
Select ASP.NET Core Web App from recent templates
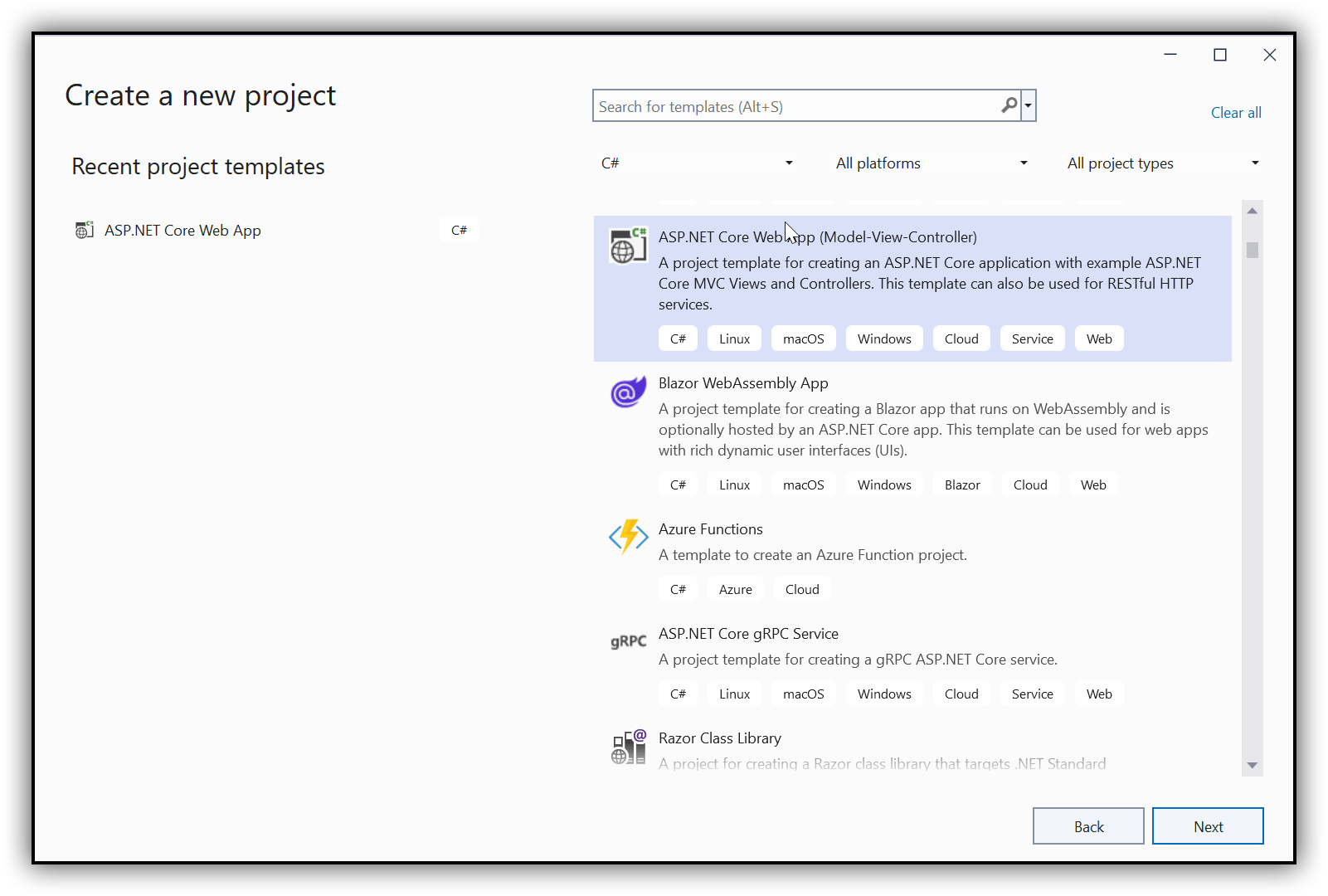[182, 230]
